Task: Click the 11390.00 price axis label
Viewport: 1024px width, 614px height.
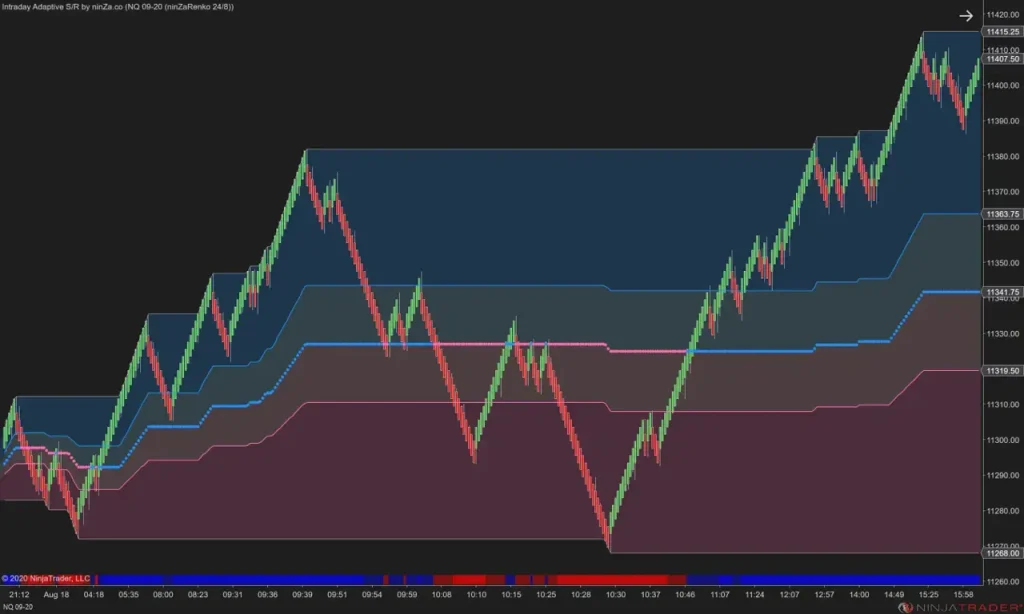Action: pos(1002,121)
